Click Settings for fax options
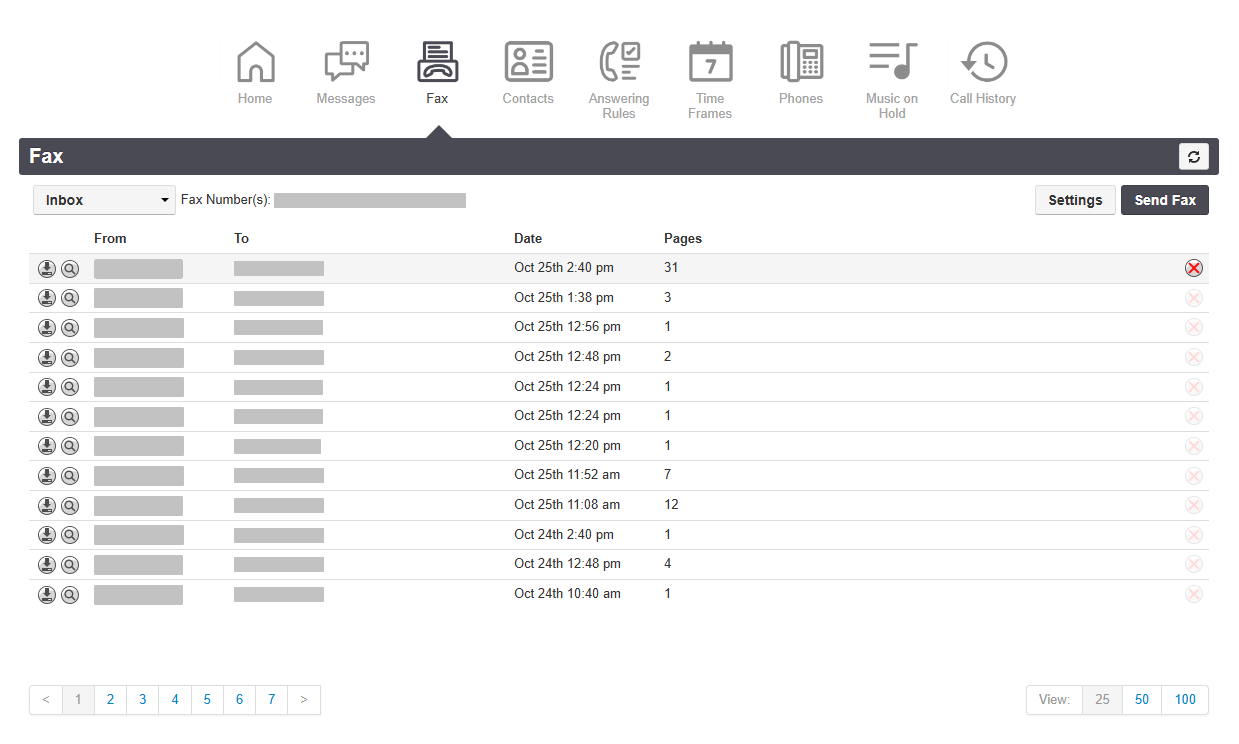1239x744 pixels. (1075, 199)
